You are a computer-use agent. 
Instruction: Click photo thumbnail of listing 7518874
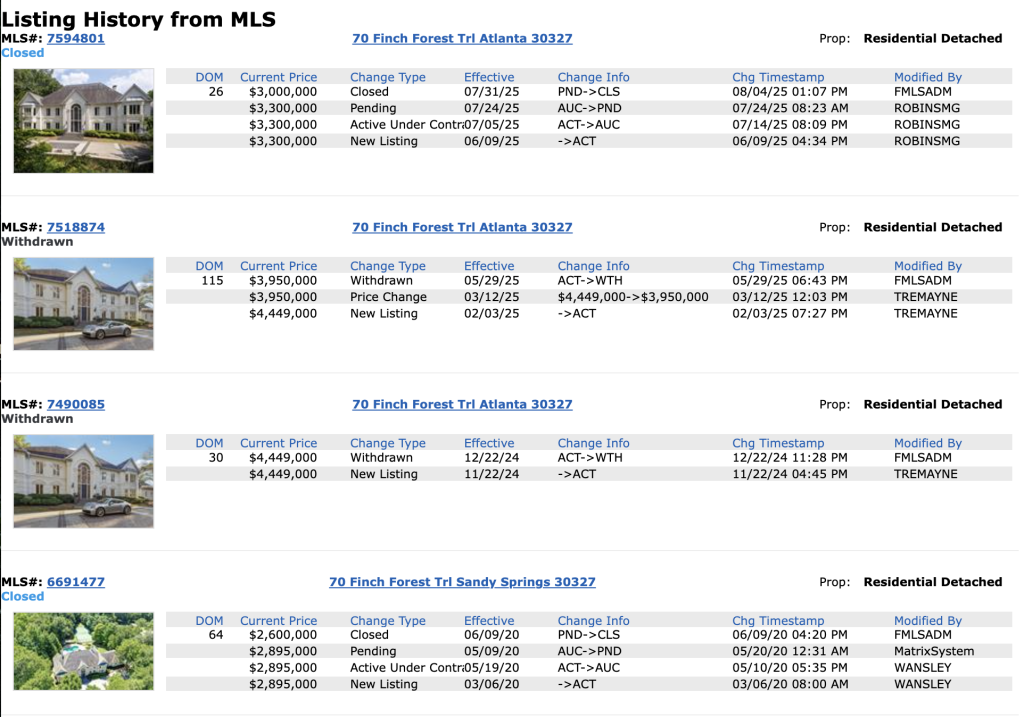click(84, 304)
